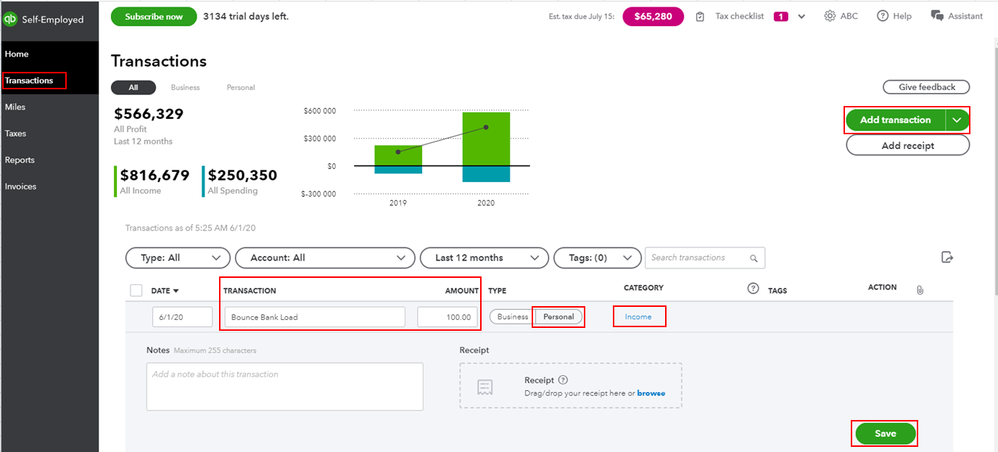Viewport: 998px width, 452px height.
Task: Click the search magnifier icon
Action: tap(755, 258)
